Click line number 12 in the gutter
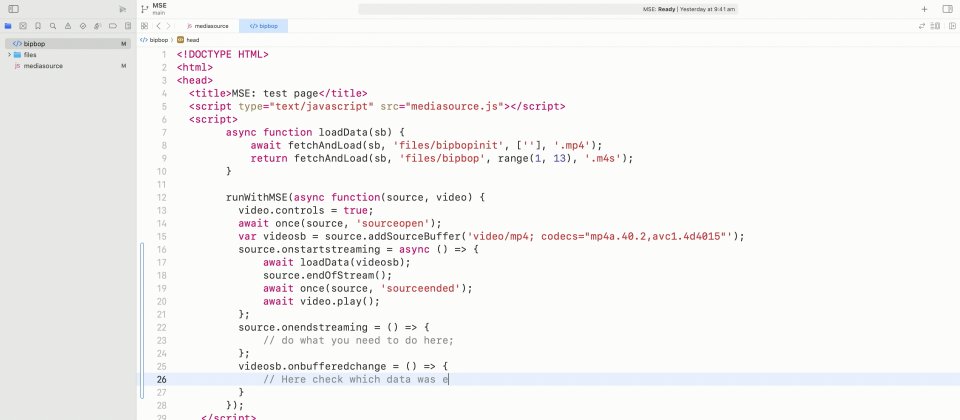 pyautogui.click(x=162, y=198)
